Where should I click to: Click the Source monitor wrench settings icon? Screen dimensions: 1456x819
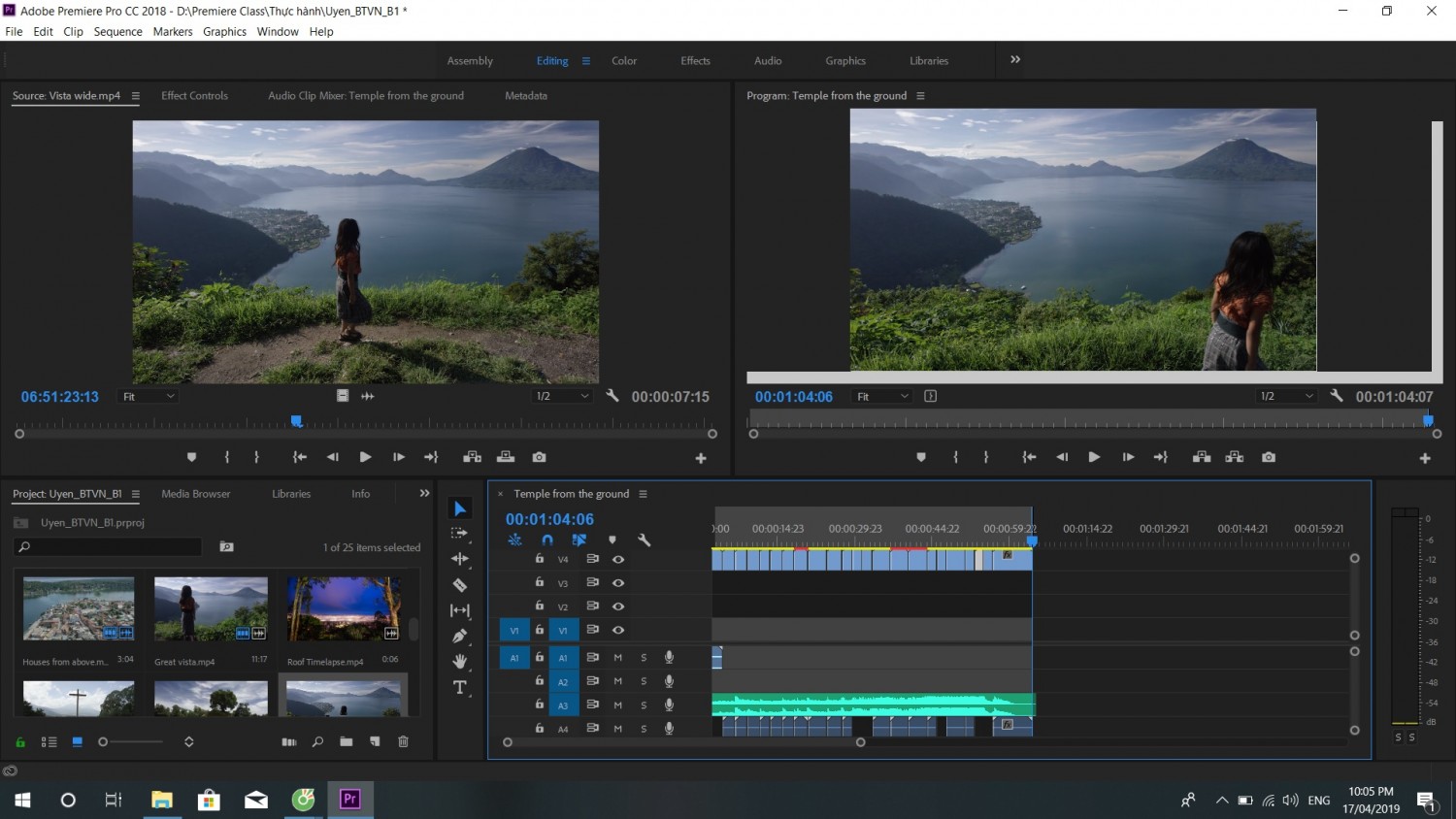612,396
